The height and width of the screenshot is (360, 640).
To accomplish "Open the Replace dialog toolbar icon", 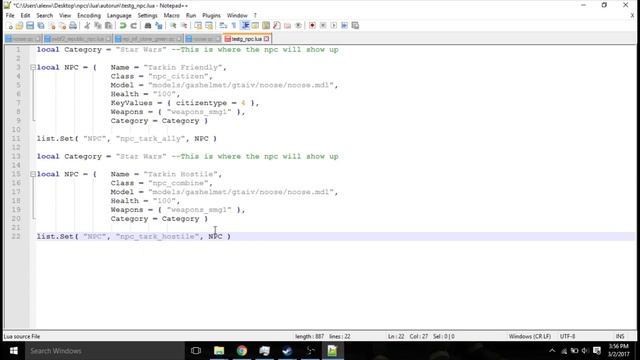I will click(159, 26).
